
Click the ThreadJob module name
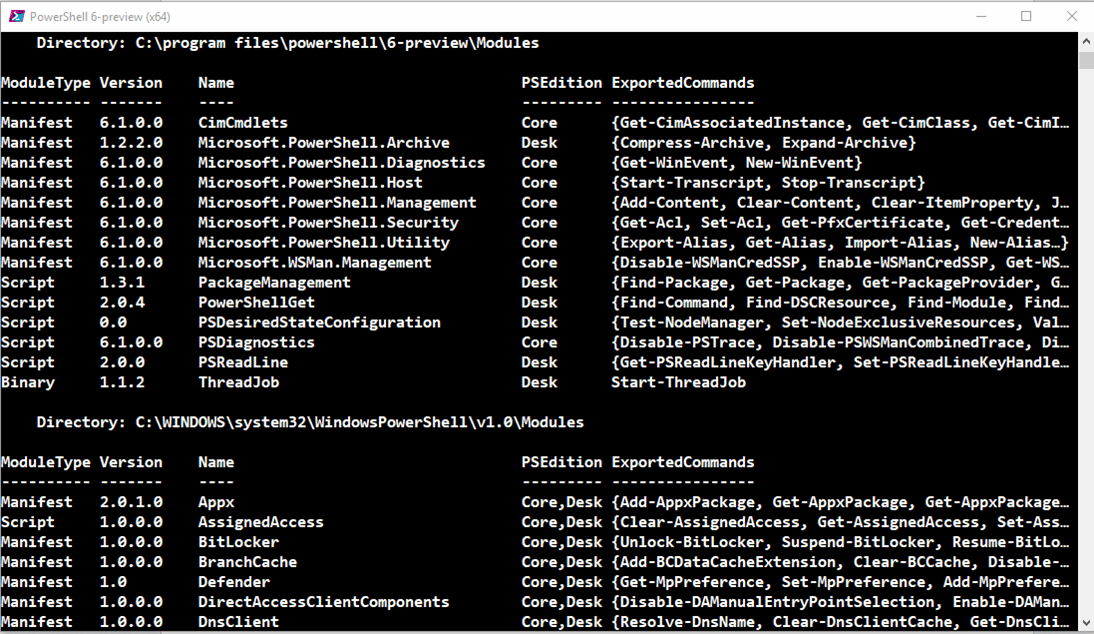[238, 383]
